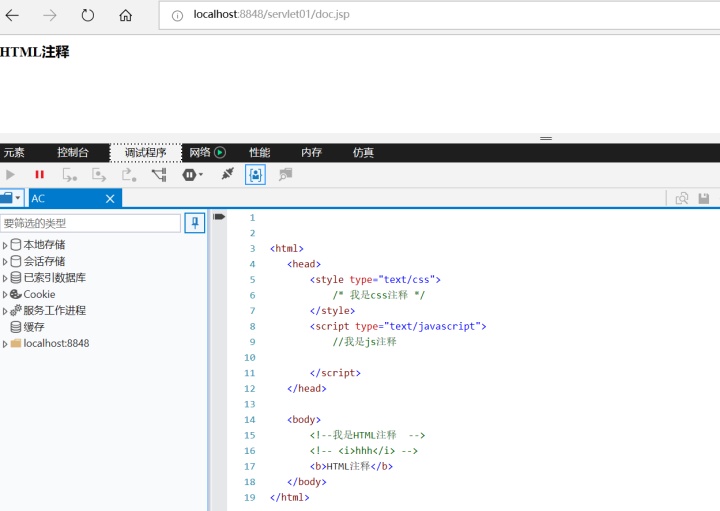The height and width of the screenshot is (511, 720).
Task: Expand the 服务工作进程 node
Action: [5, 311]
